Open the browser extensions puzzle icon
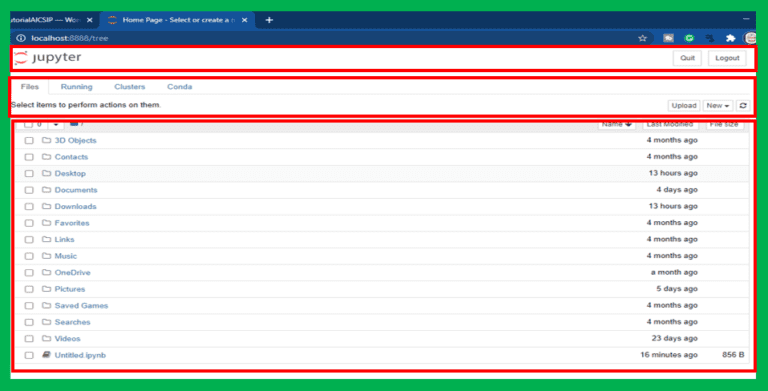Viewport: 768px width, 391px height. point(730,38)
